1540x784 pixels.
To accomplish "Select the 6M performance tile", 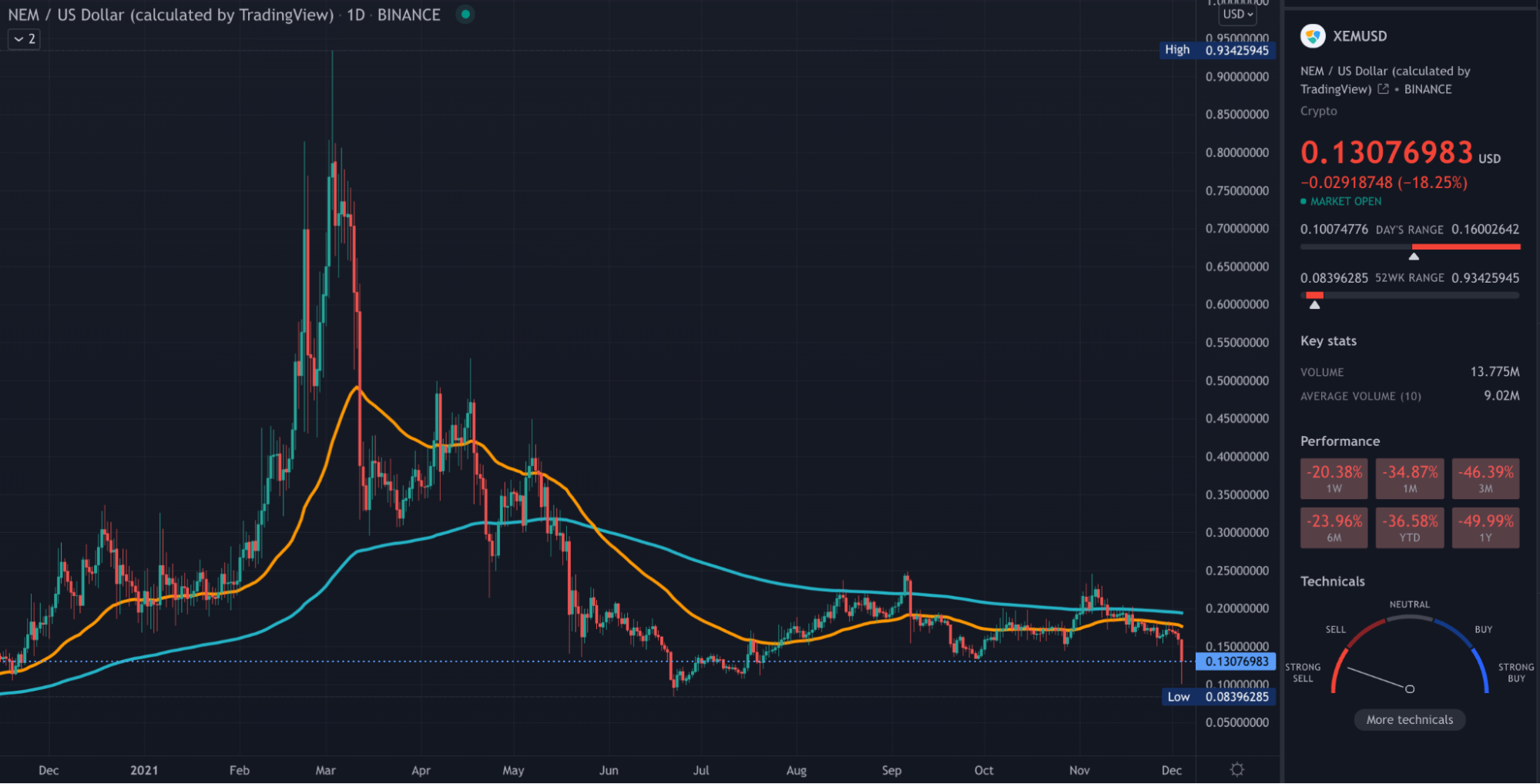I will (x=1334, y=528).
